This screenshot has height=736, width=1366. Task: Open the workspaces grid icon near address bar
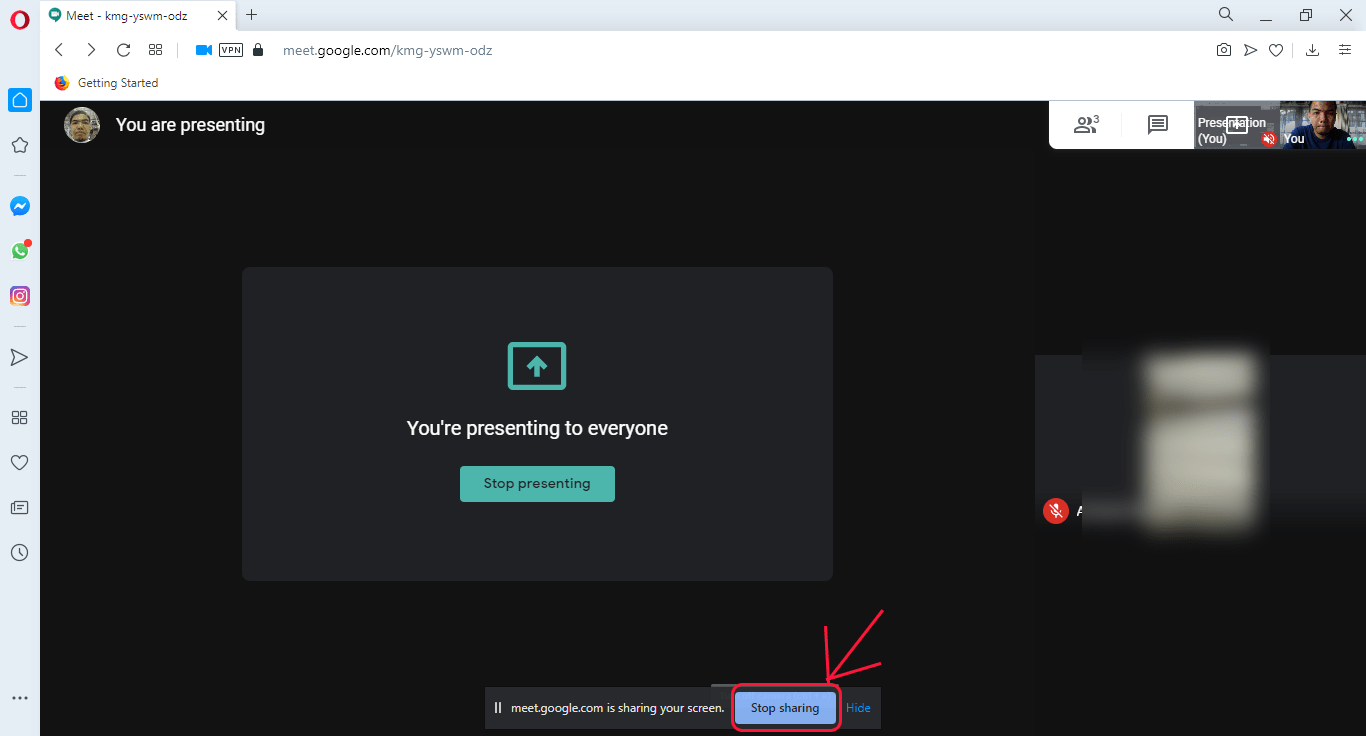[x=155, y=49]
